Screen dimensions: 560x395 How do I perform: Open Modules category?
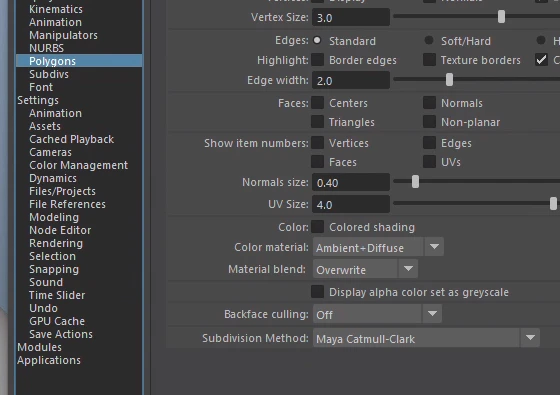click(40, 347)
